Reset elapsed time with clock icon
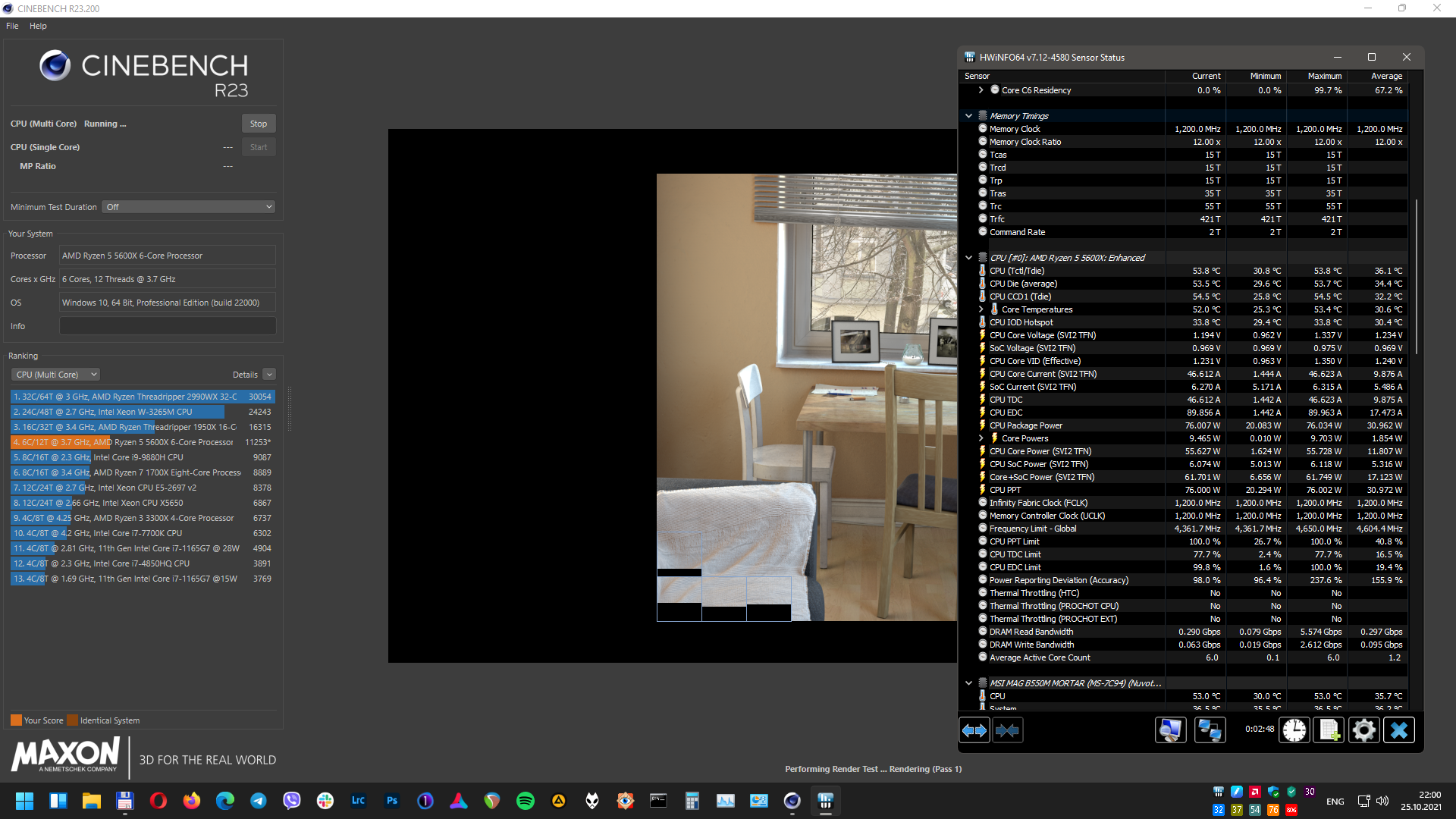 pos(1294,730)
